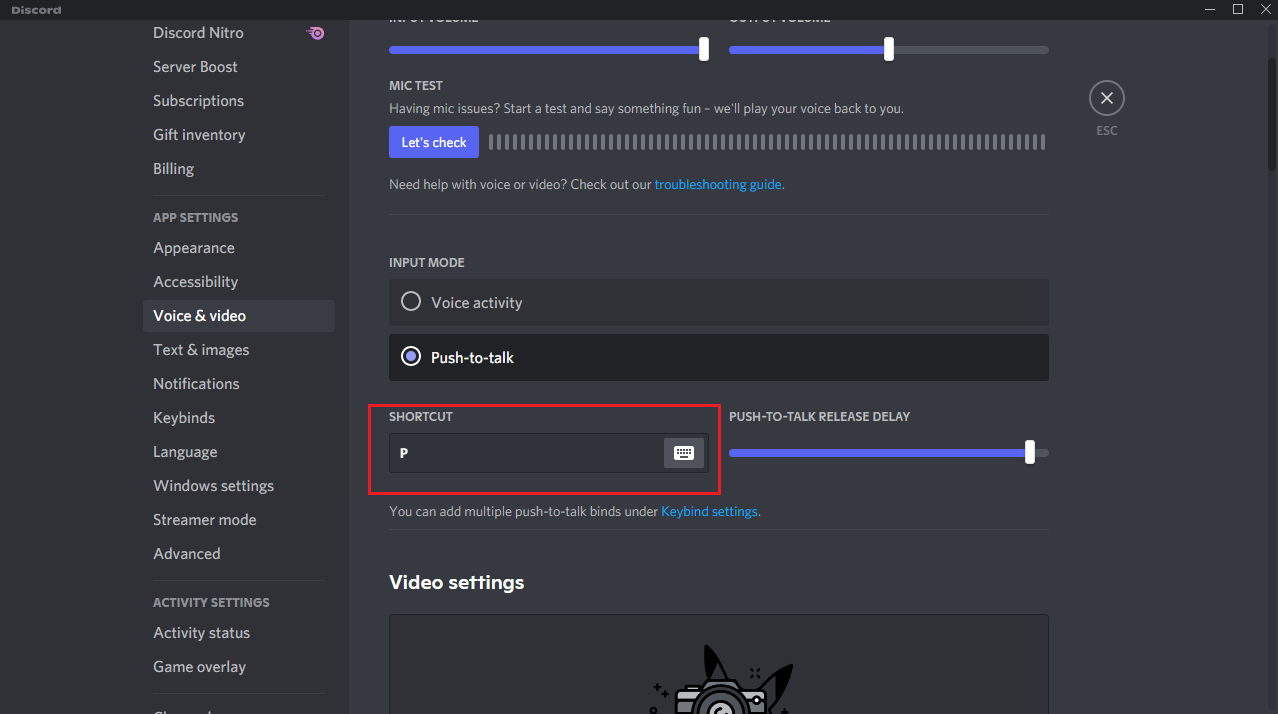Click the Discord Nitro boost icon
This screenshot has width=1278, height=714.
(315, 33)
